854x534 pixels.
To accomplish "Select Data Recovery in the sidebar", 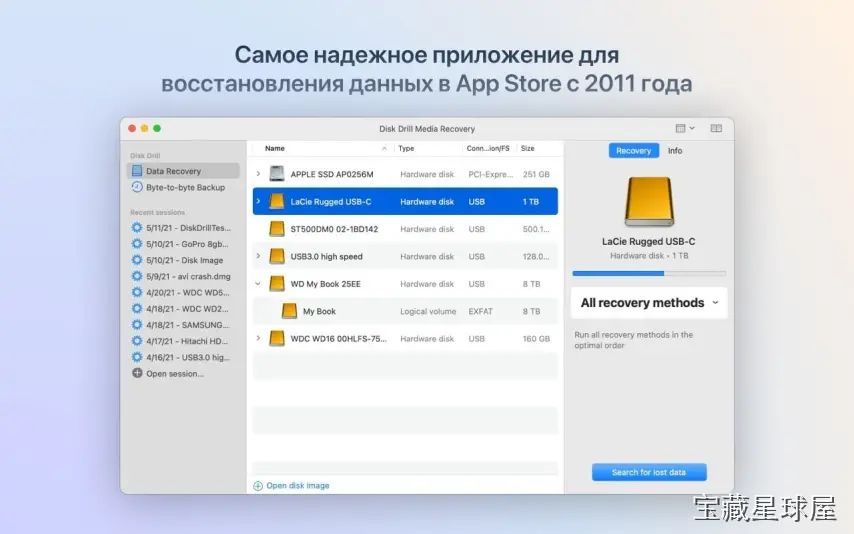I will click(183, 171).
